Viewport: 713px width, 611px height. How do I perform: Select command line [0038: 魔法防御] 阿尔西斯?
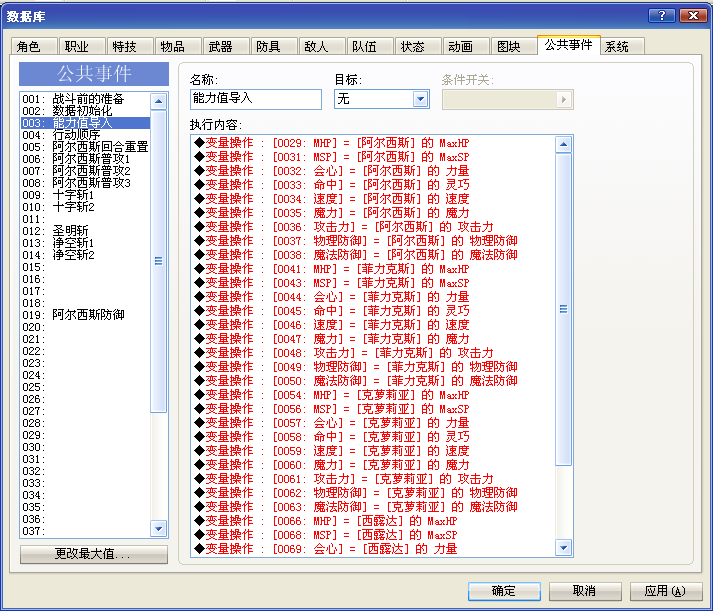coord(373,255)
